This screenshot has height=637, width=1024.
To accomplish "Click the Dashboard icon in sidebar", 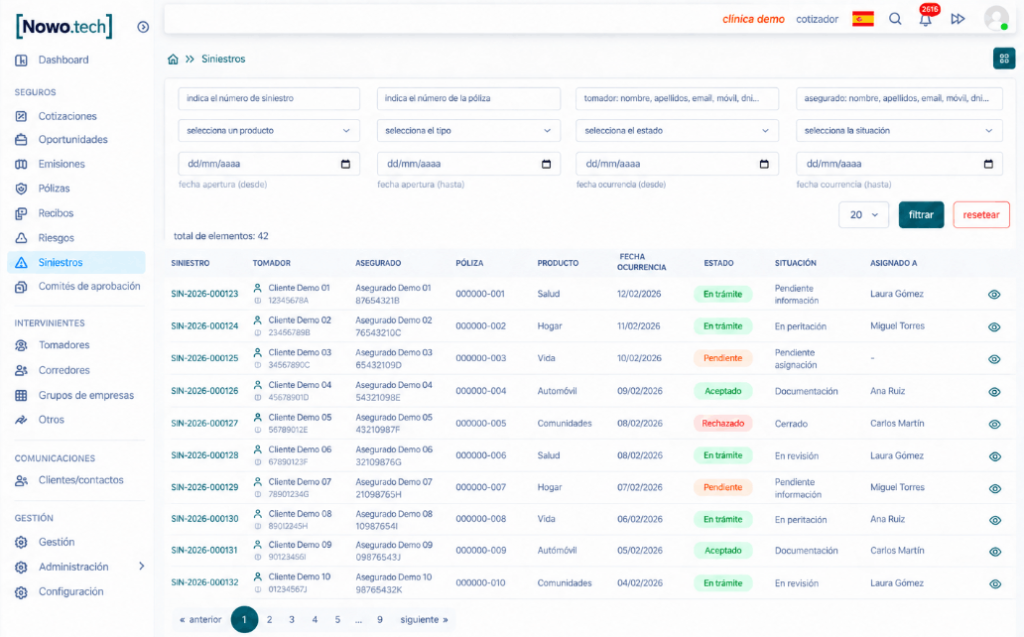I will click(x=22, y=60).
